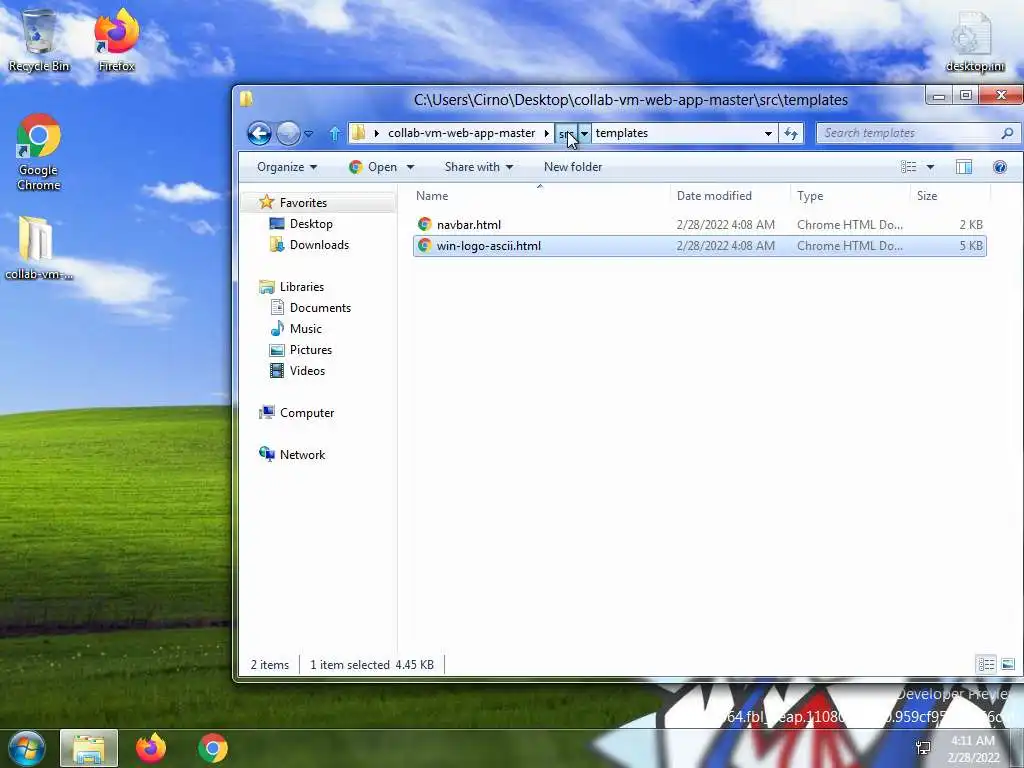Viewport: 1024px width, 768px height.
Task: Click the search magnifier icon
Action: [1007, 133]
